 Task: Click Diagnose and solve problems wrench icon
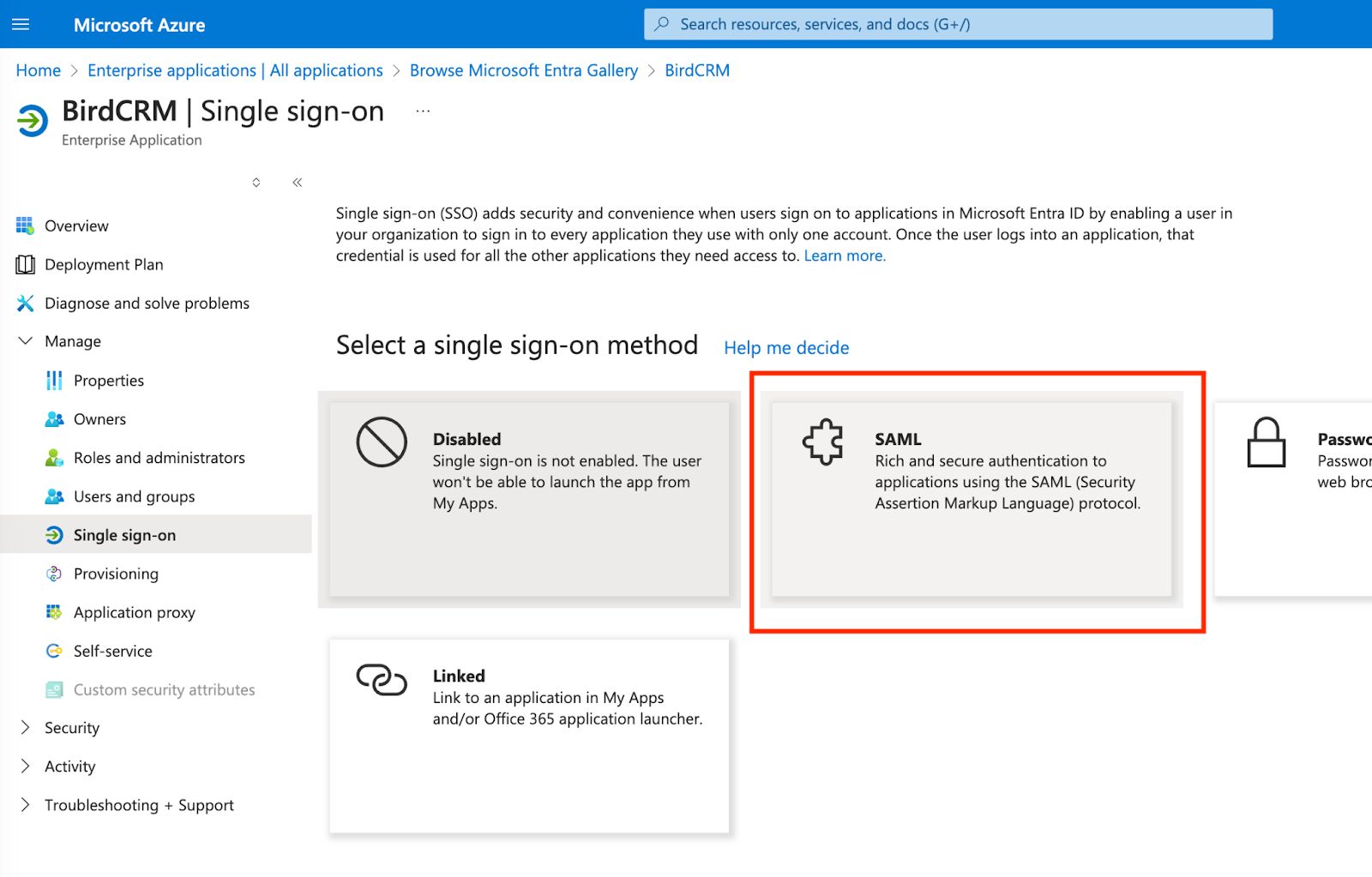(25, 303)
